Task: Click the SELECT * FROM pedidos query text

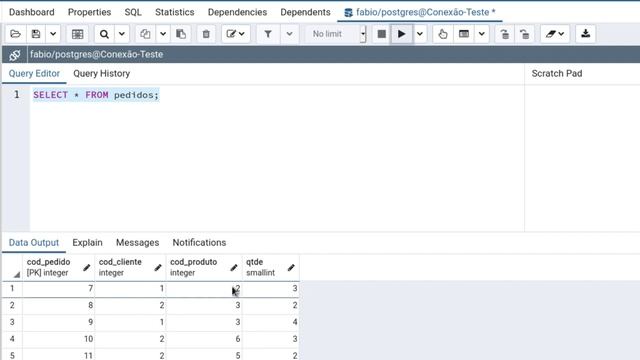Action: tap(96, 95)
